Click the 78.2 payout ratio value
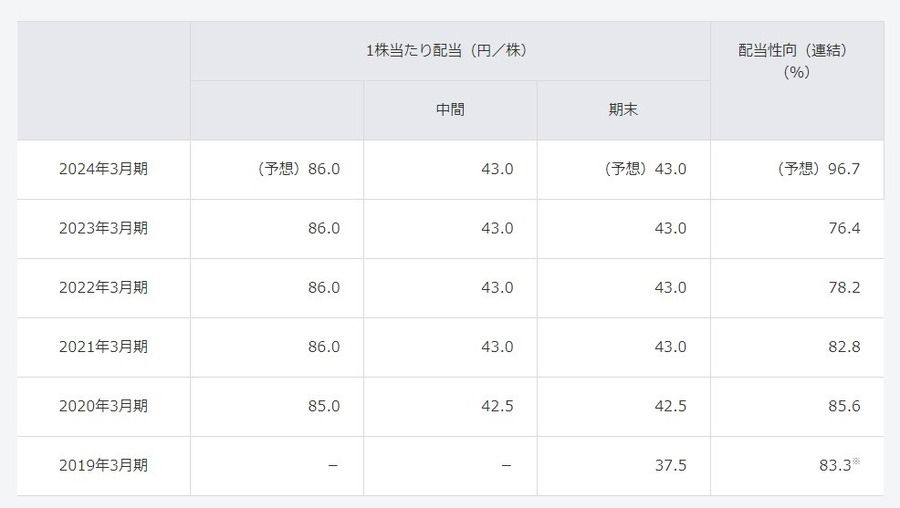This screenshot has width=900, height=508. click(x=844, y=287)
